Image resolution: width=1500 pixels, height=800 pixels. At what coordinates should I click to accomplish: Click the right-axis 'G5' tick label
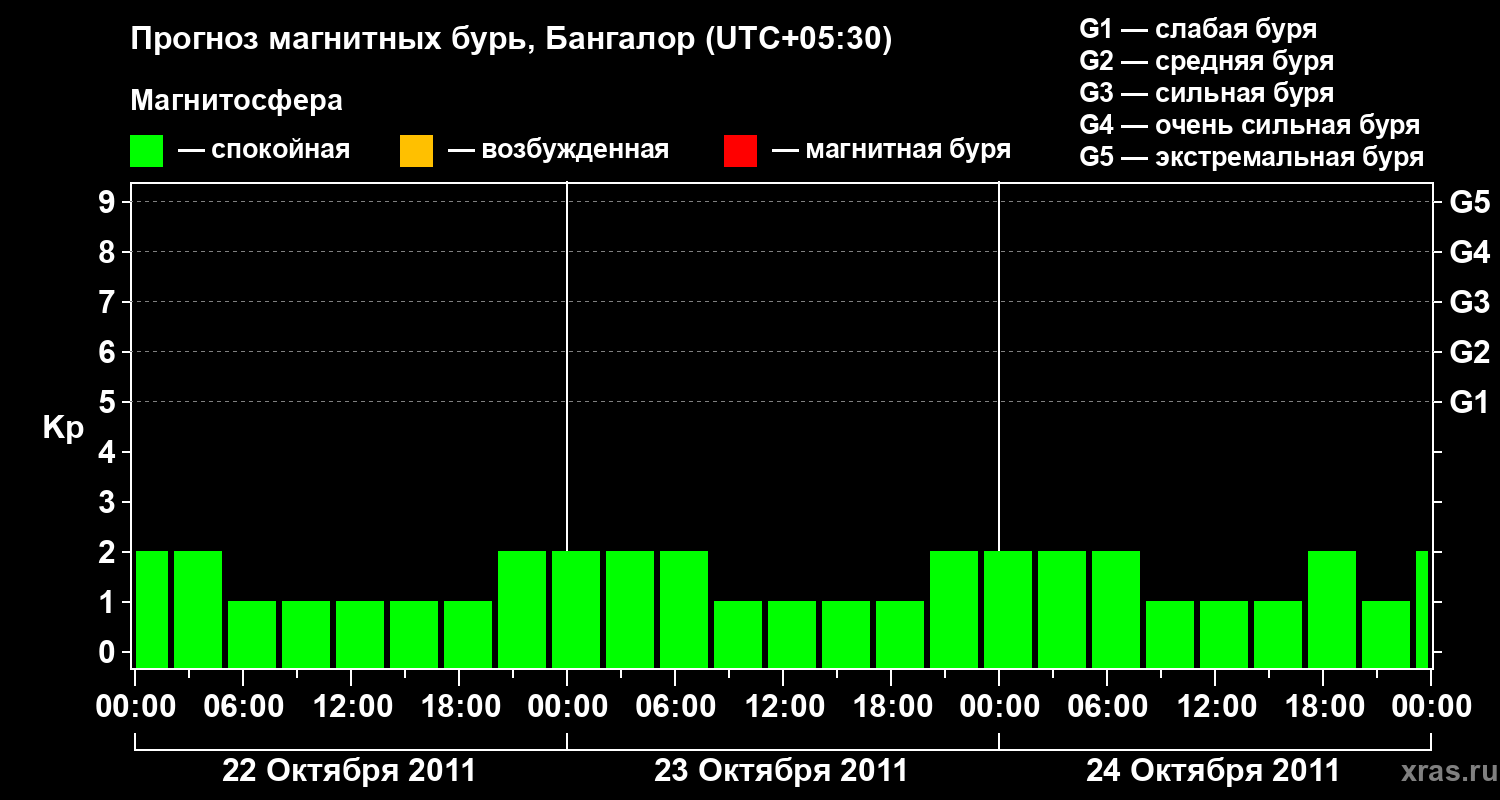click(1470, 202)
